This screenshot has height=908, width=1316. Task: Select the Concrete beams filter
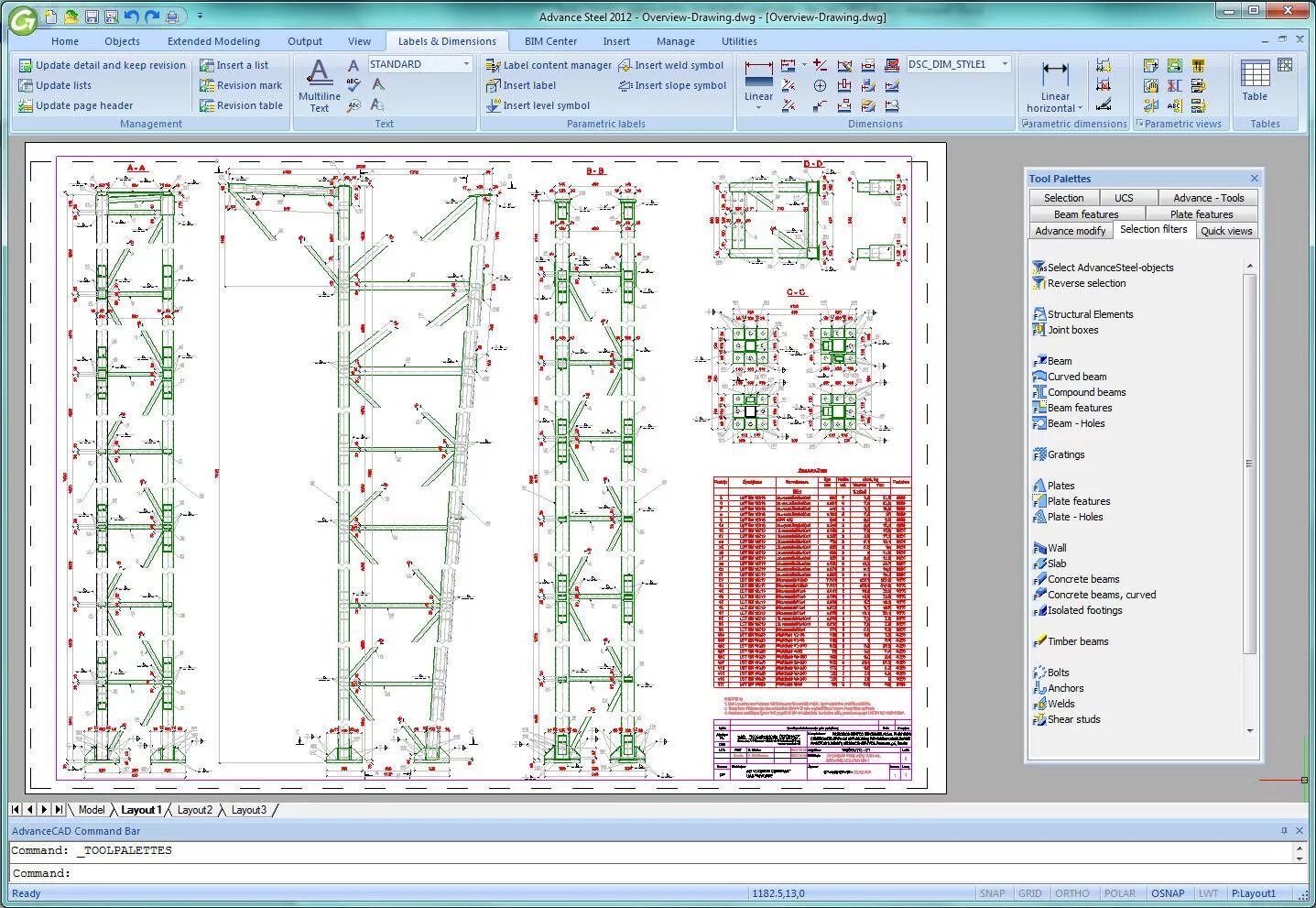tap(1076, 579)
